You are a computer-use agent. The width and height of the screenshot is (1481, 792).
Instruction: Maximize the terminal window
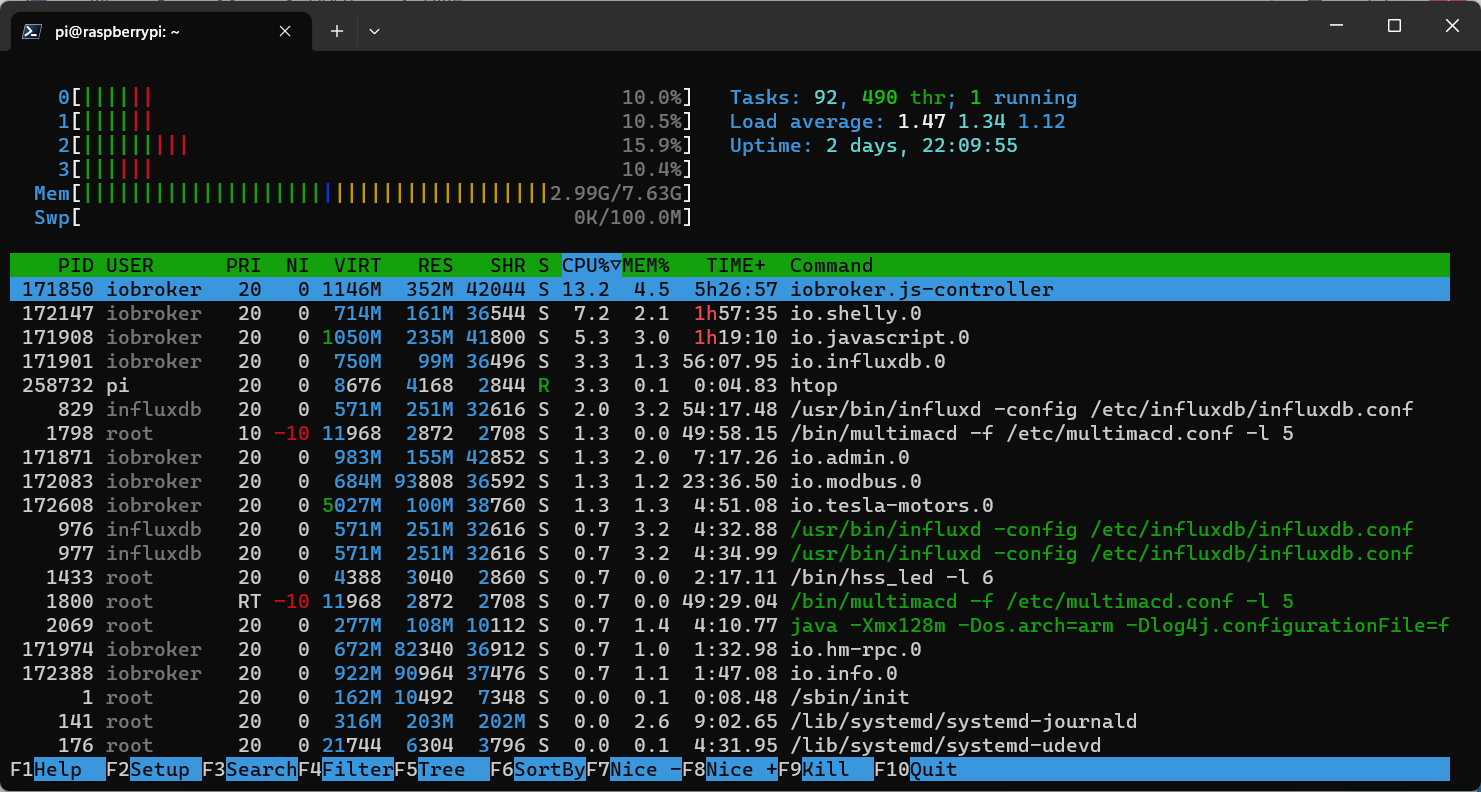[x=1394, y=26]
